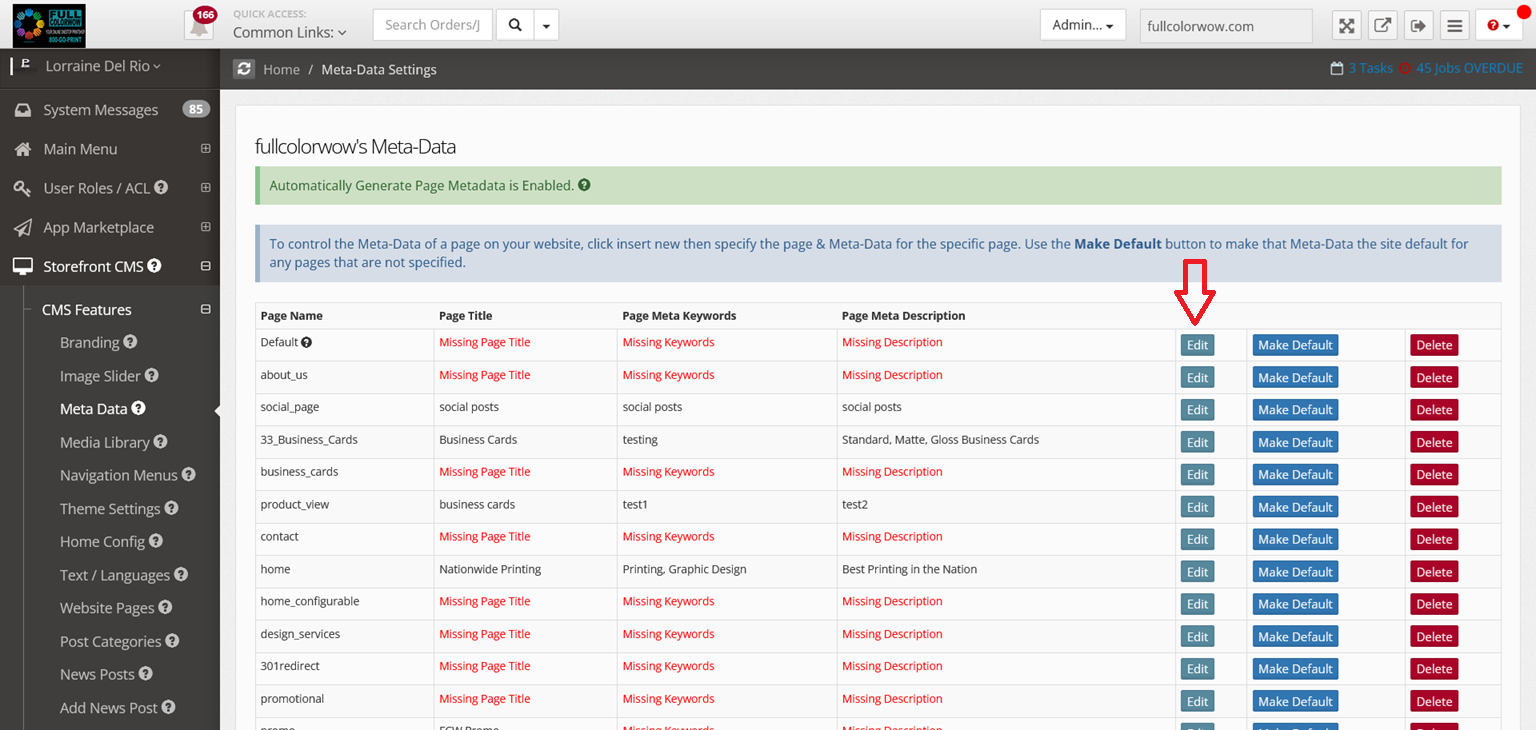Expand the search options caret
The height and width of the screenshot is (730, 1536).
tap(545, 25)
